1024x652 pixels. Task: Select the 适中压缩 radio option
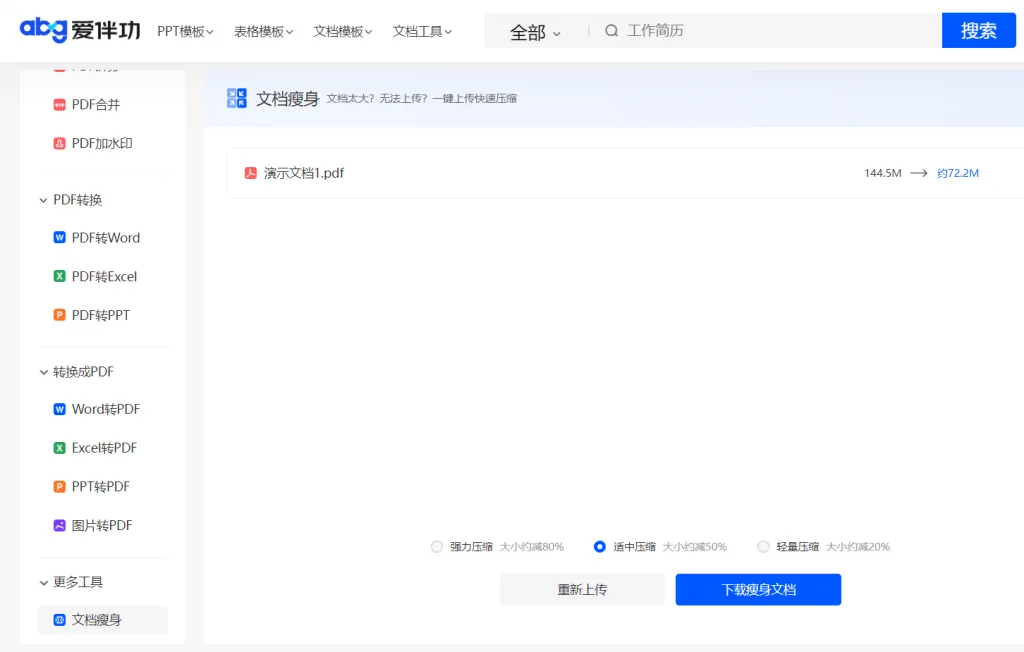(x=600, y=547)
